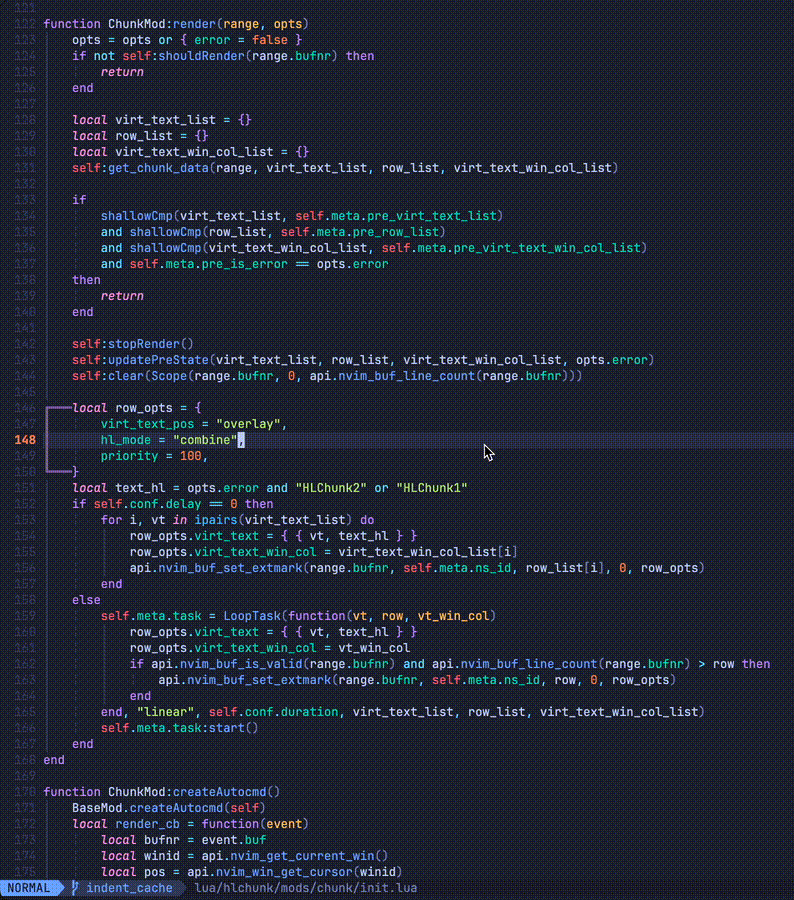794x900 pixels.
Task: Click the self.meta.task:start() call
Action: click(179, 728)
